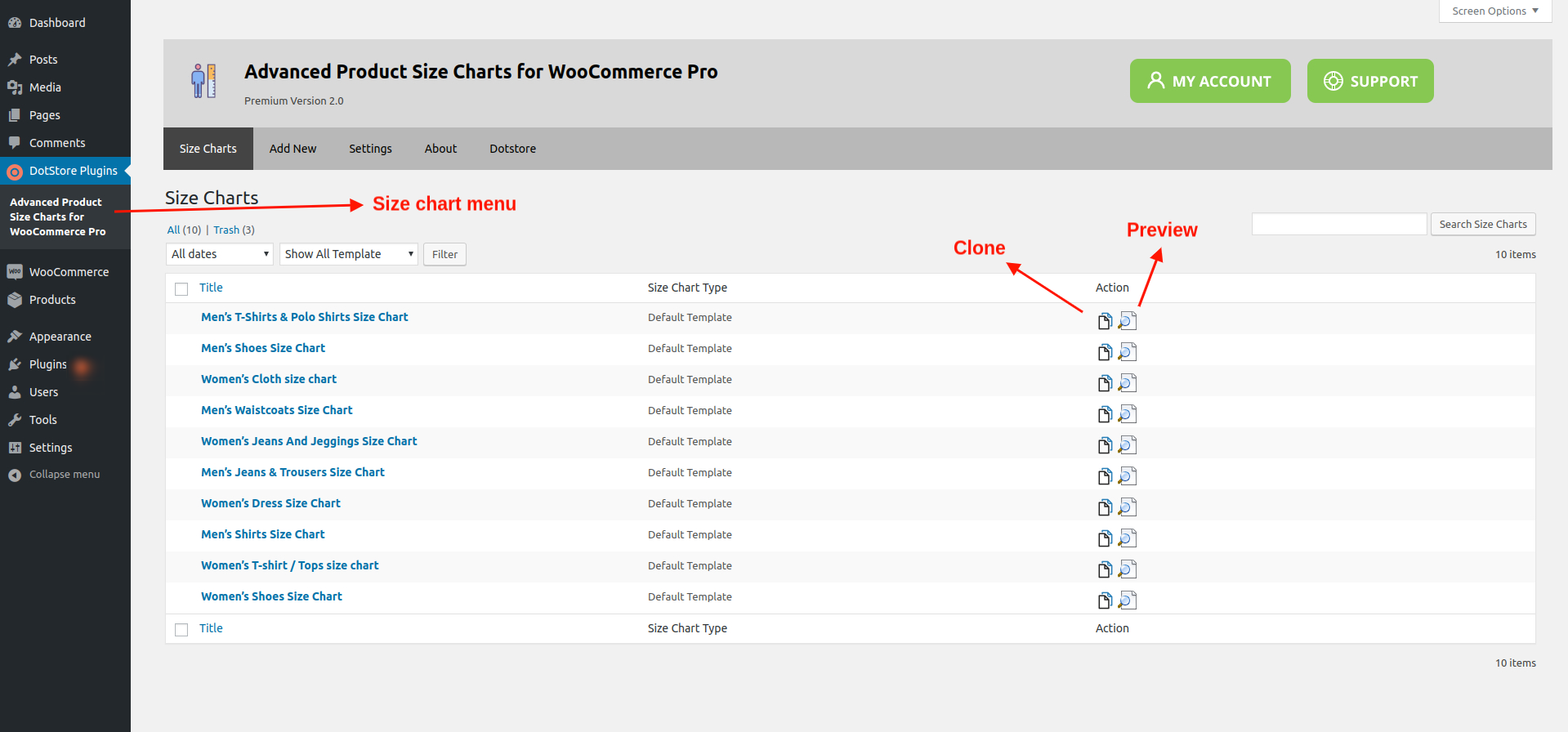Show All (10) size charts
Image resolution: width=1568 pixels, height=732 pixels.
(184, 230)
